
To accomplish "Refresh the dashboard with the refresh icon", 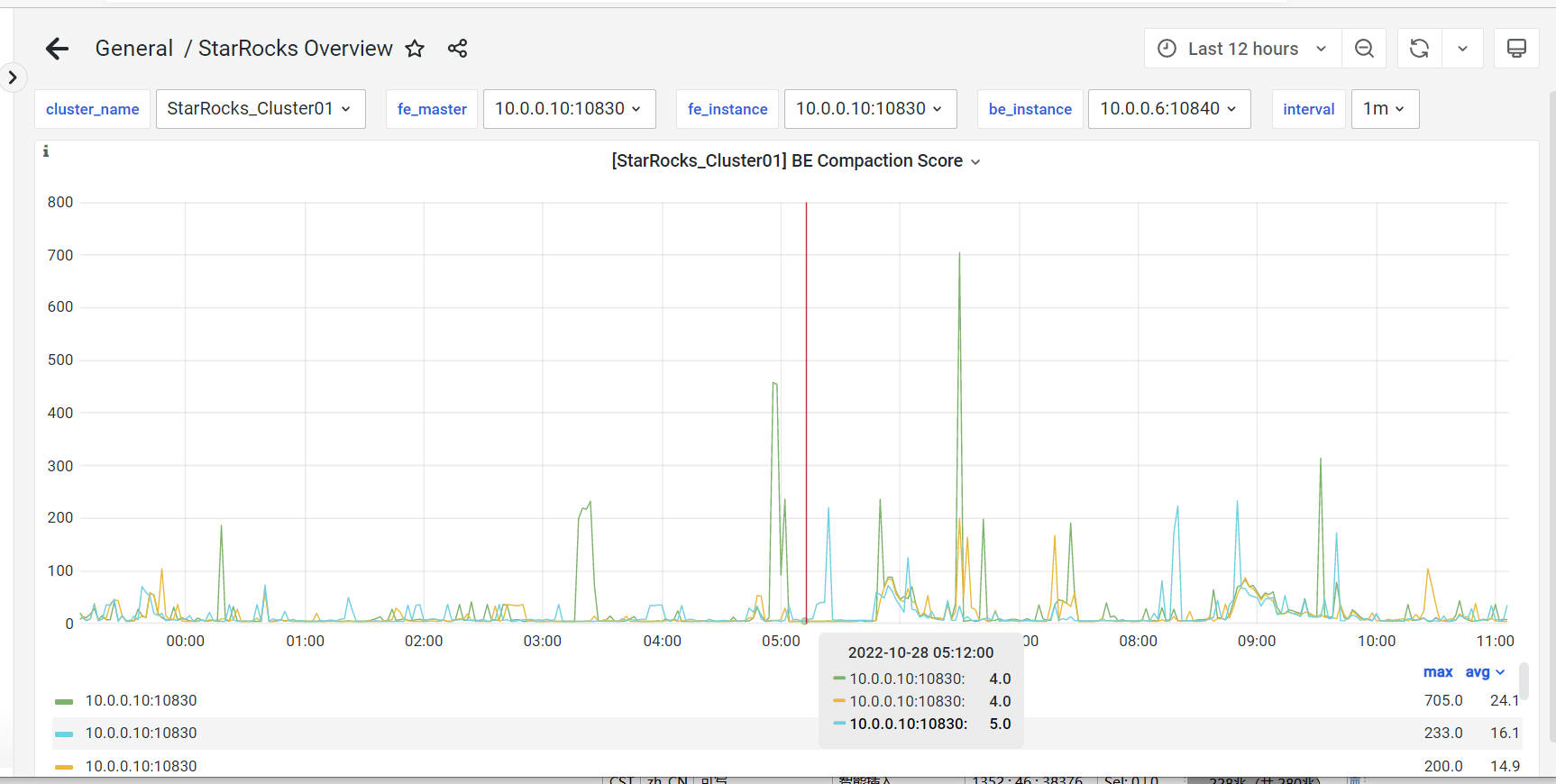I will tap(1419, 49).
